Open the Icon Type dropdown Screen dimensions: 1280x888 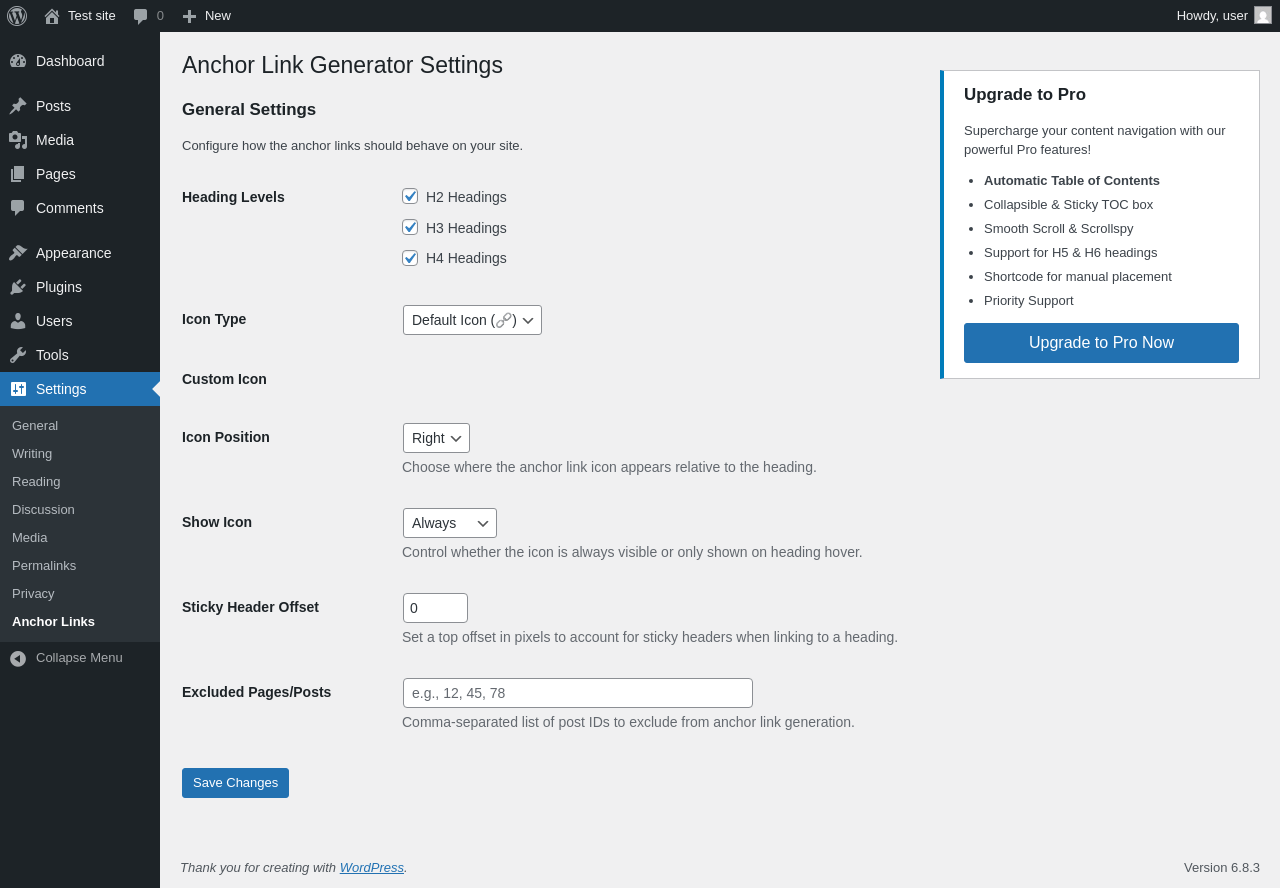(472, 320)
